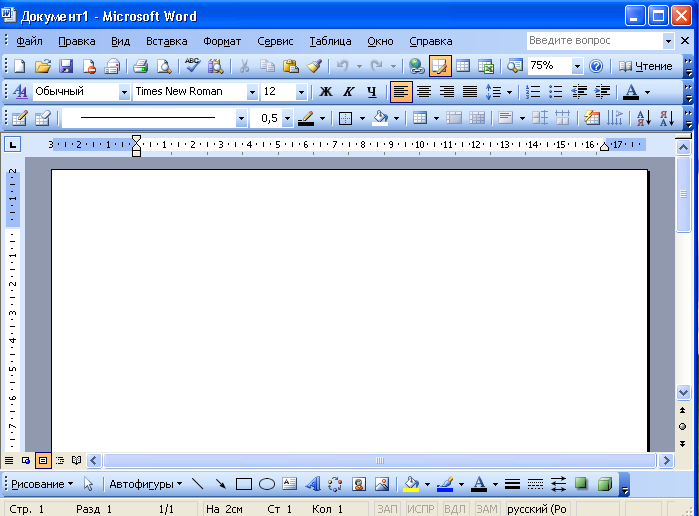Click the Введите вопрос help field
699x516 pixels.
point(594,41)
